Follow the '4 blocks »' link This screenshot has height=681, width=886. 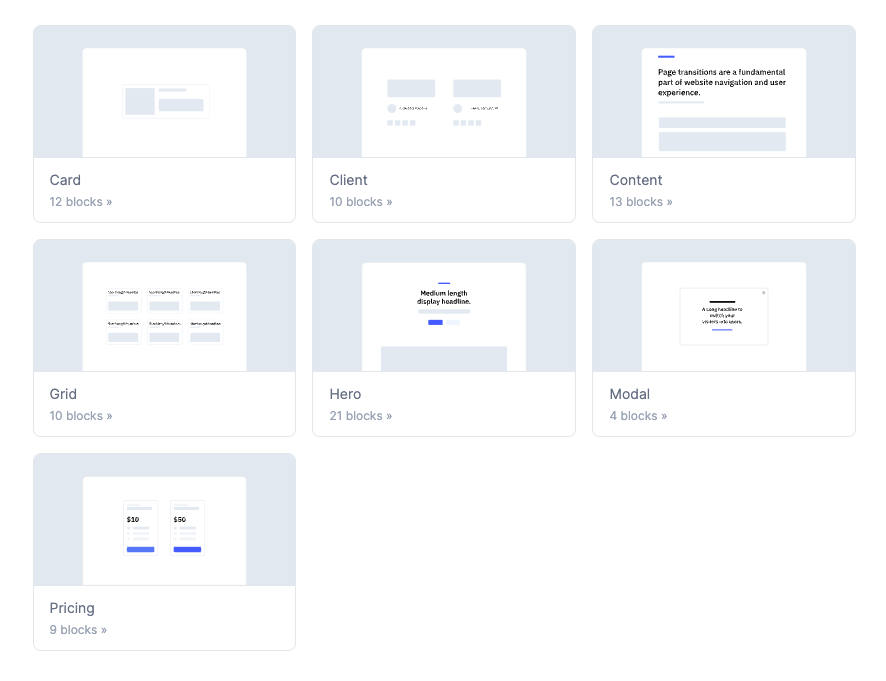point(638,416)
